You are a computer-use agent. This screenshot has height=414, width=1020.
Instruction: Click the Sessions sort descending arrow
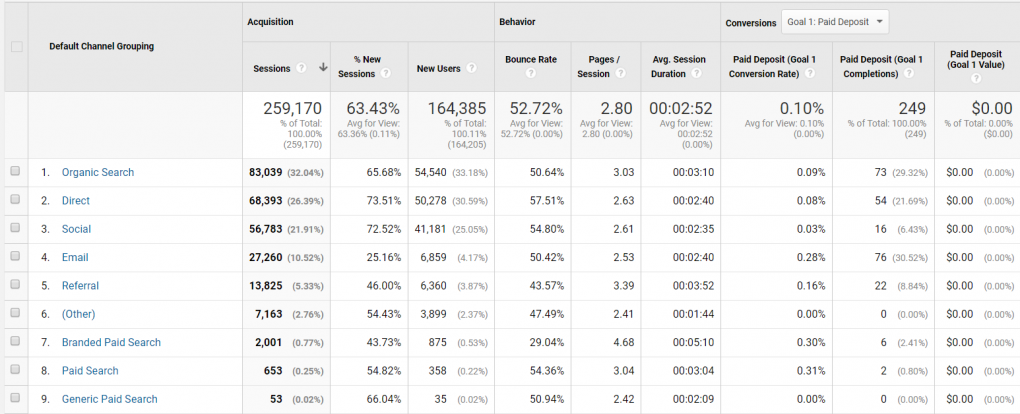point(322,68)
